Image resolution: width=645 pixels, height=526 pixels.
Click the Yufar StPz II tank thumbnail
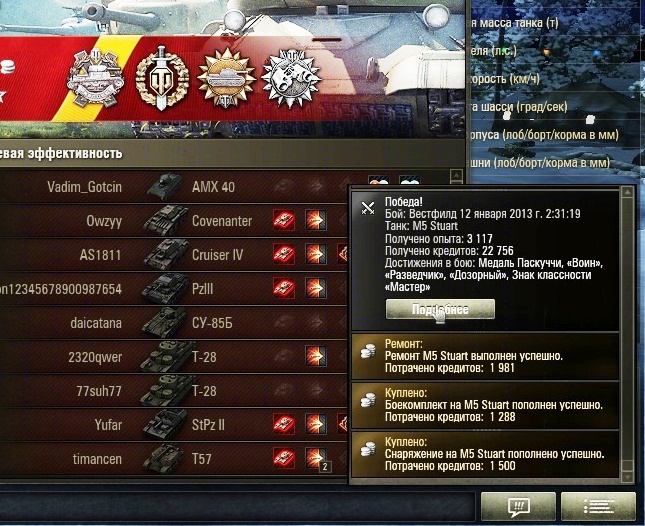point(167,424)
